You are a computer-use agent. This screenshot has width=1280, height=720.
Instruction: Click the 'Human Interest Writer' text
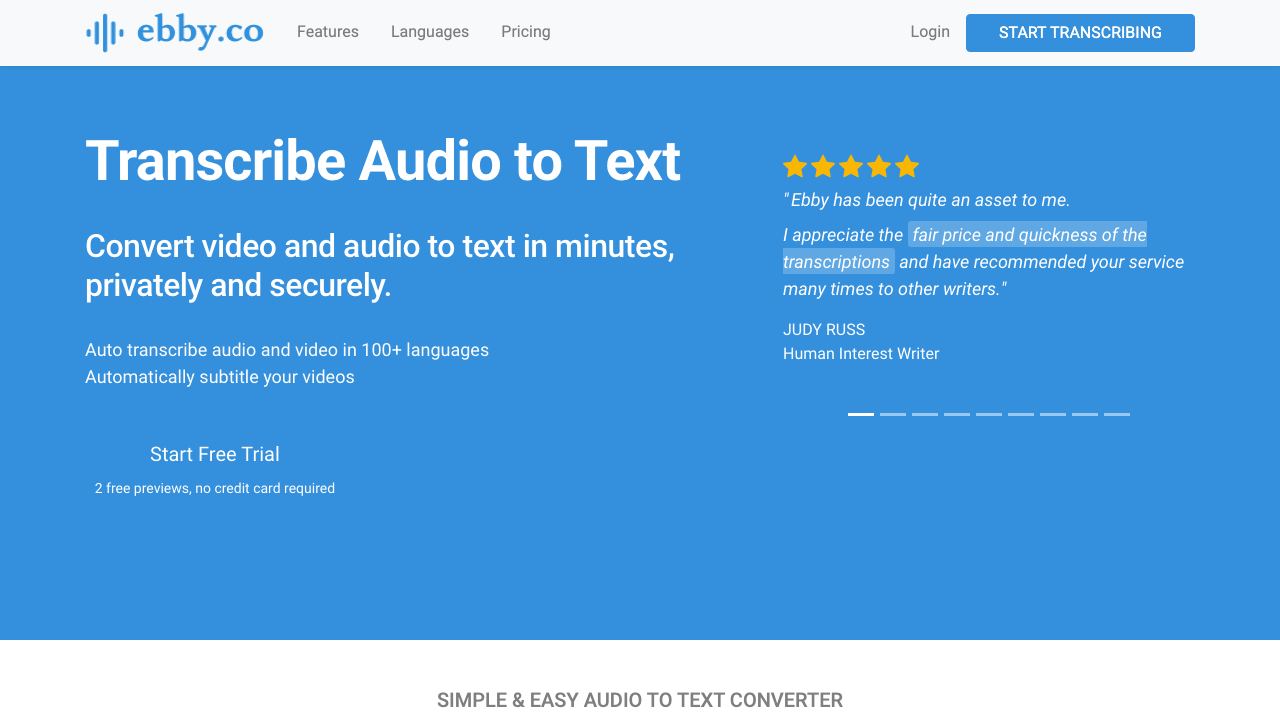coord(861,354)
